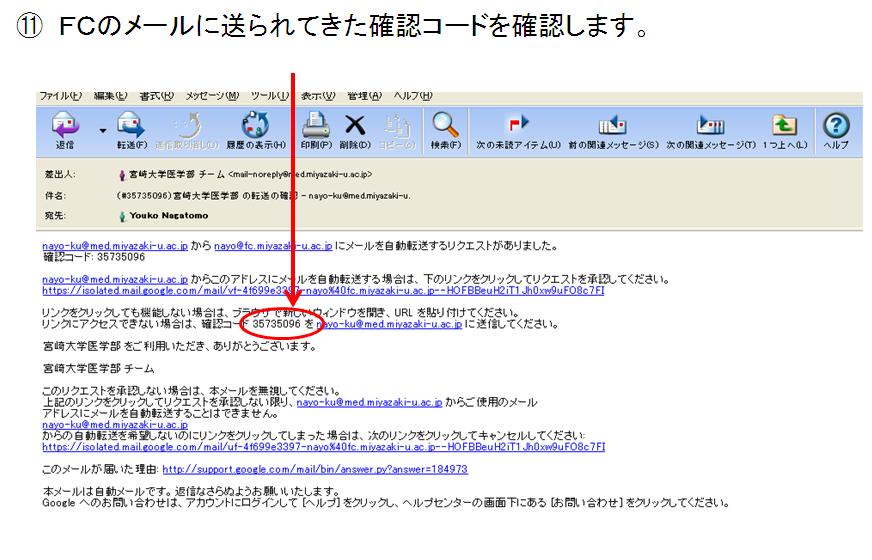Click the Forward (転送) icon
The height and width of the screenshot is (560, 872).
pyautogui.click(x=131, y=126)
